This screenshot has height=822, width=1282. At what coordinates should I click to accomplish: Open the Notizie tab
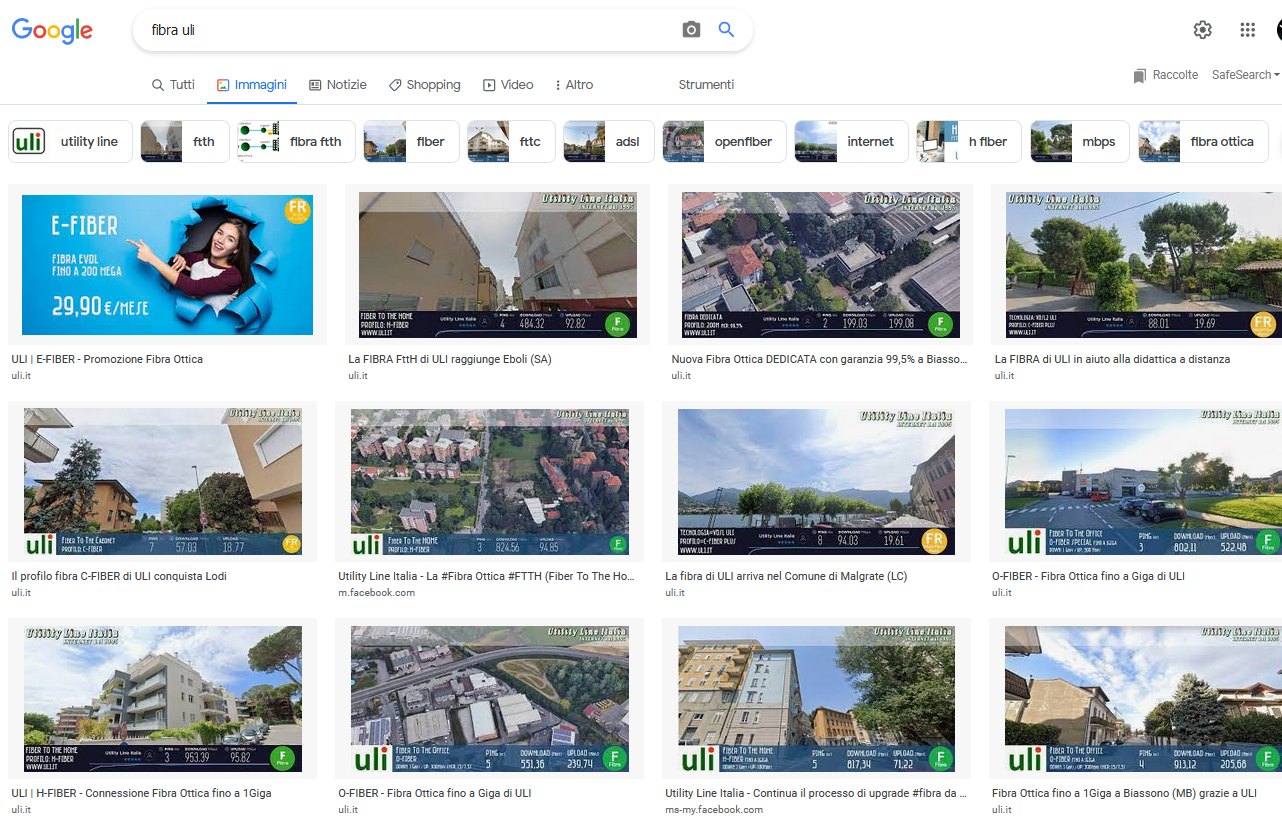[x=338, y=85]
